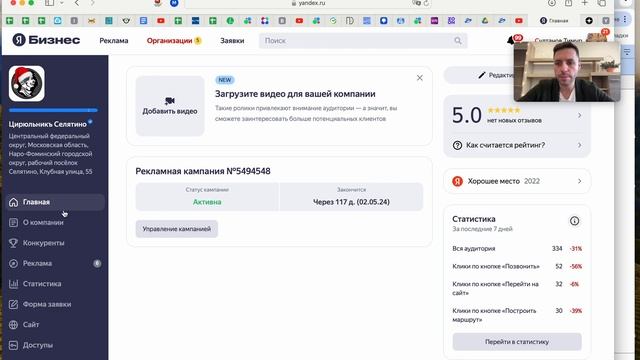
Task: Click Клики по кнопке «Позвонить» row
Action: (x=517, y=266)
